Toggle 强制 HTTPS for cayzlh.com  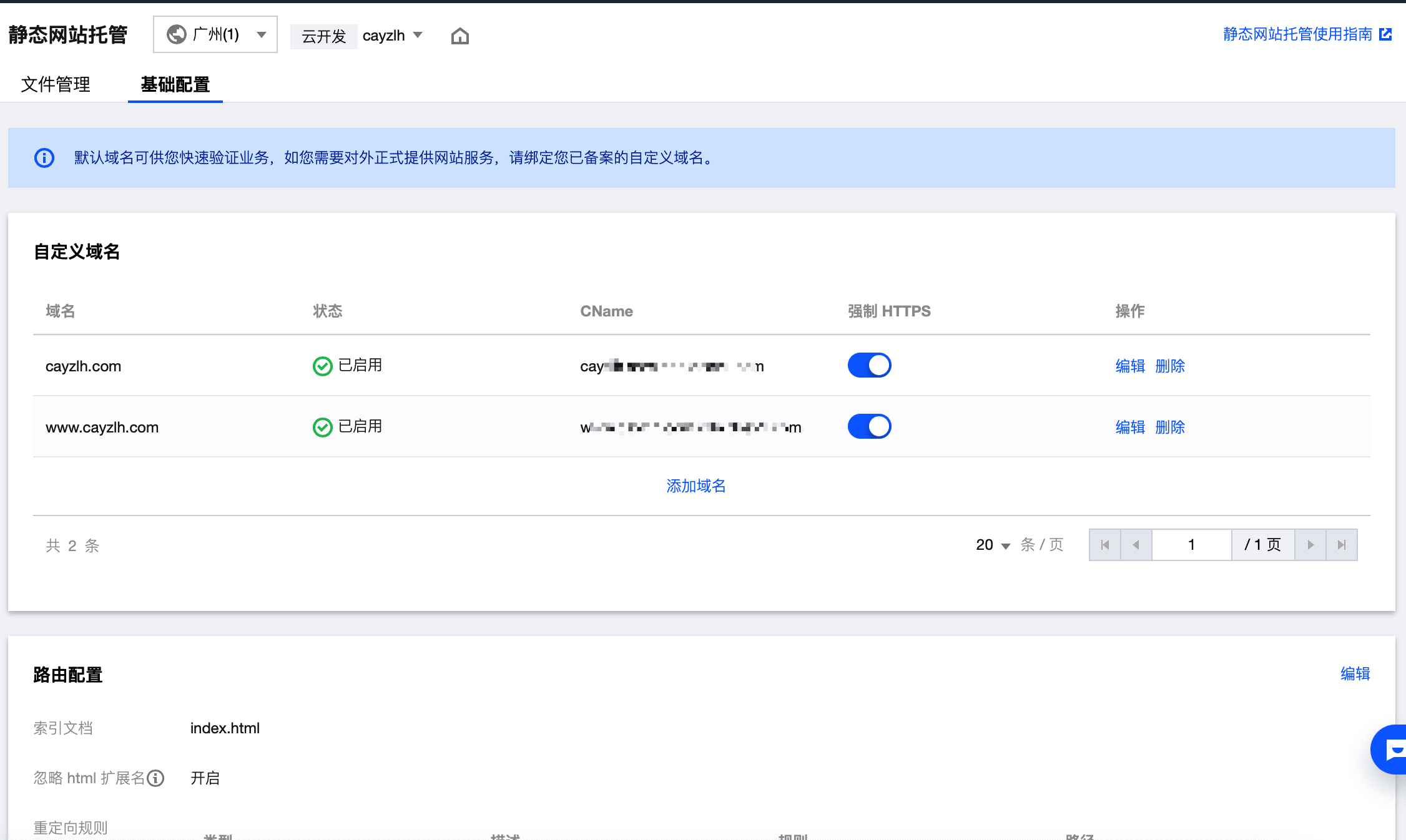868,365
